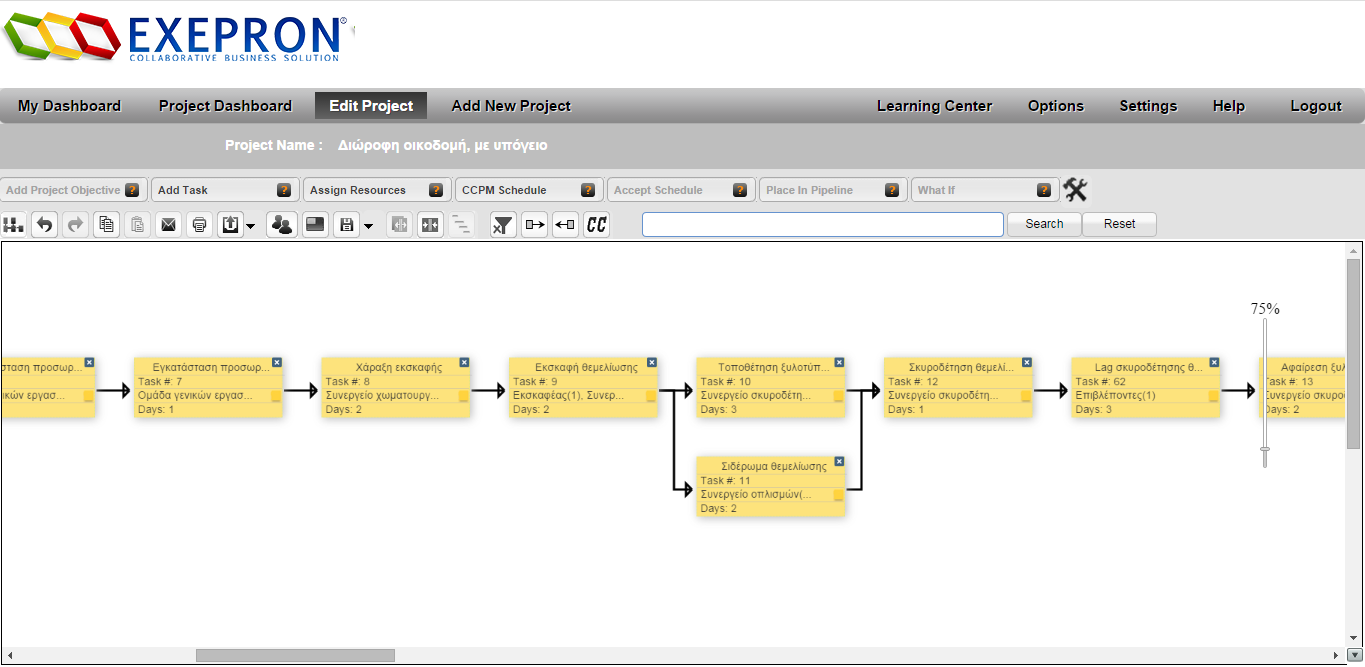
Task: Go to My Dashboard
Action: (69, 106)
